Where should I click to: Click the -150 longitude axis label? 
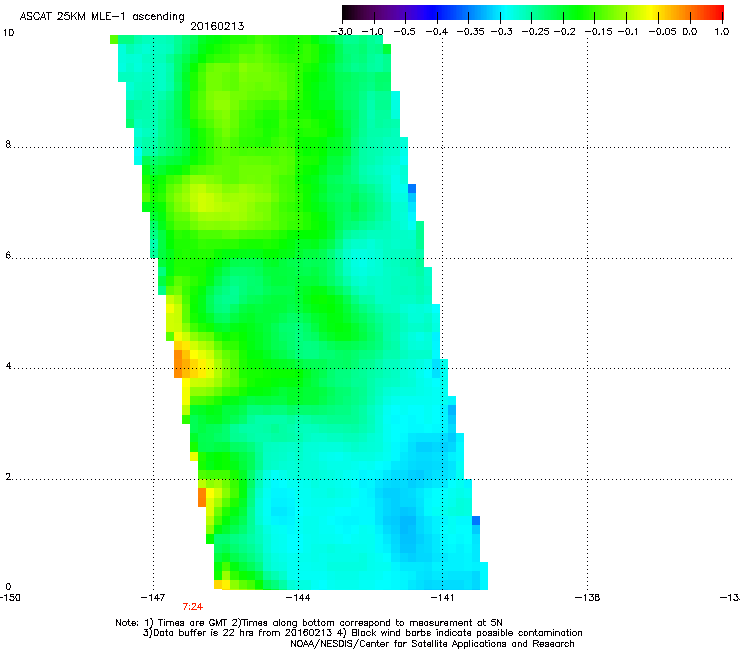[x=10, y=598]
